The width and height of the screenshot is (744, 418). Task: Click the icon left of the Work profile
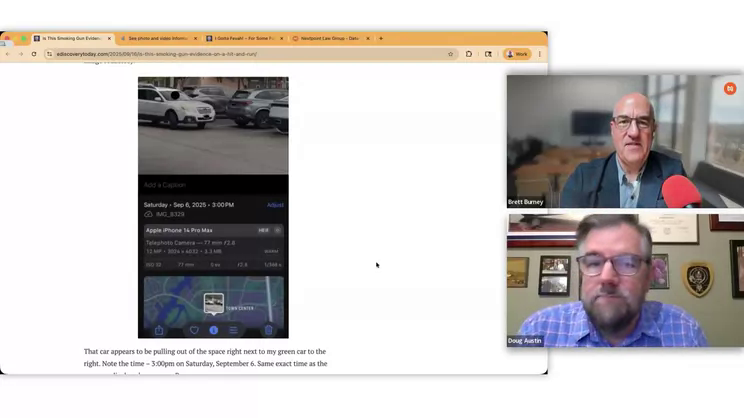coord(488,54)
